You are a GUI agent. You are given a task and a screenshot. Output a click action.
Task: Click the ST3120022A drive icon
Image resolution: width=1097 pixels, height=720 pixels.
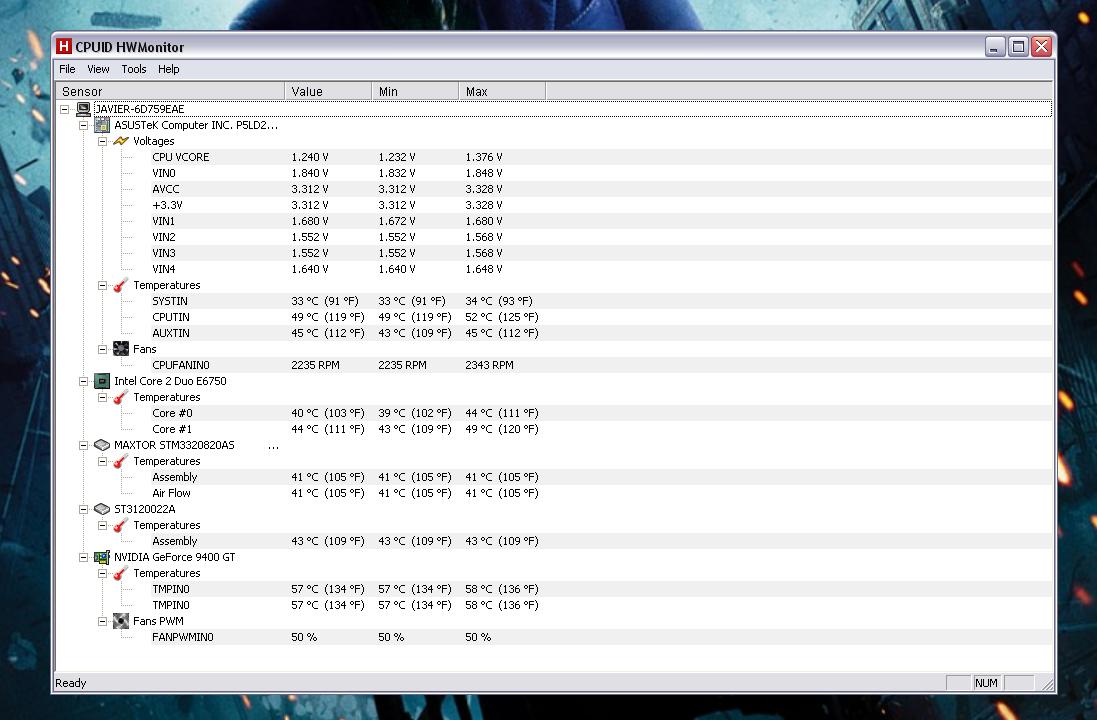click(101, 509)
